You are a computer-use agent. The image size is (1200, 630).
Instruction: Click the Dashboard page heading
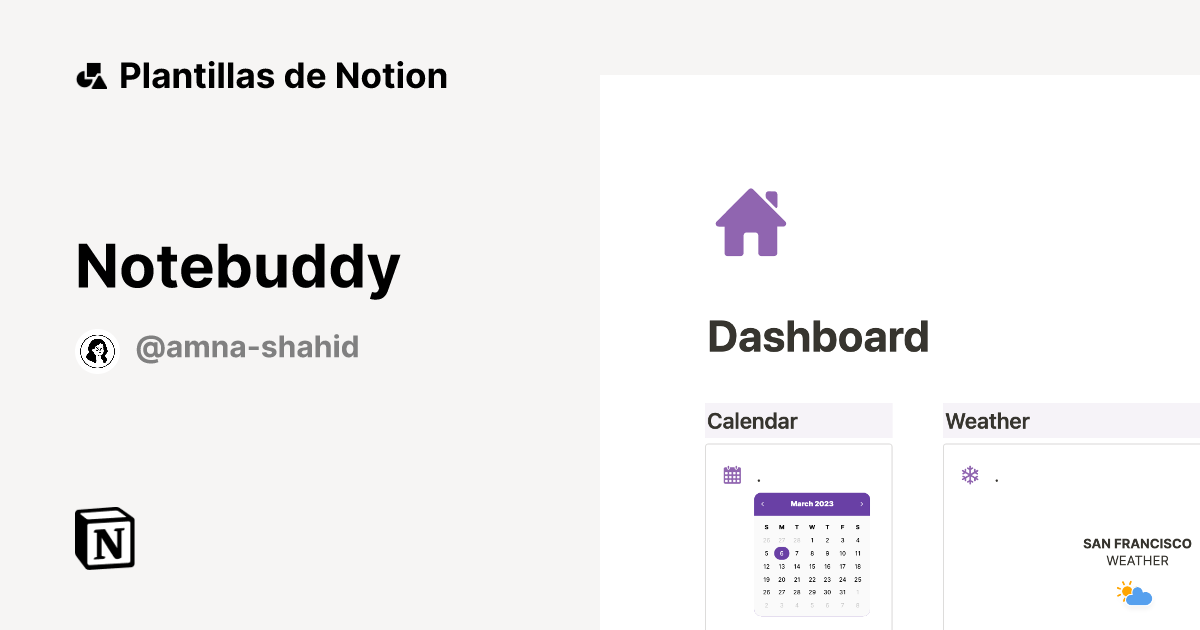[x=818, y=337]
